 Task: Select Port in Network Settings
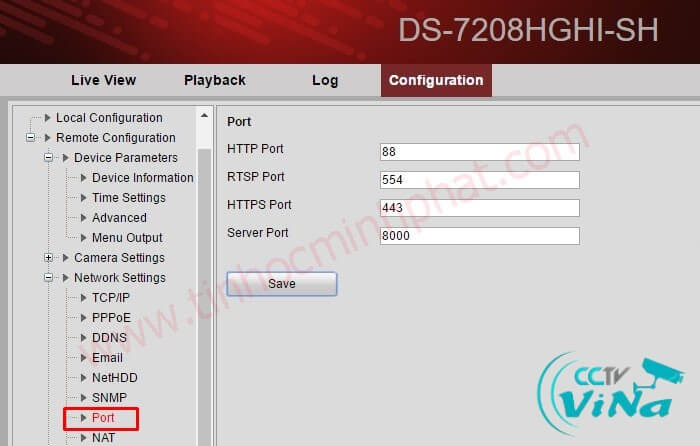pos(103,418)
